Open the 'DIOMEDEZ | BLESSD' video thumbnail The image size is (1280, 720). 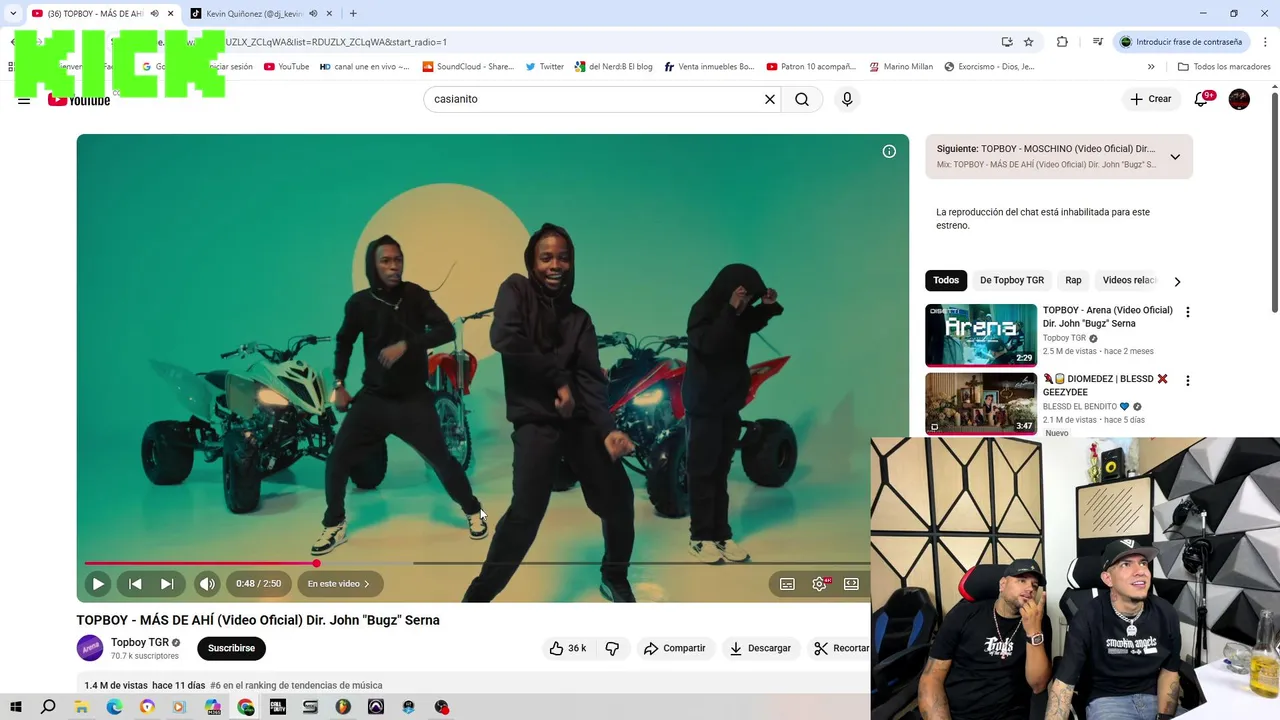click(981, 403)
